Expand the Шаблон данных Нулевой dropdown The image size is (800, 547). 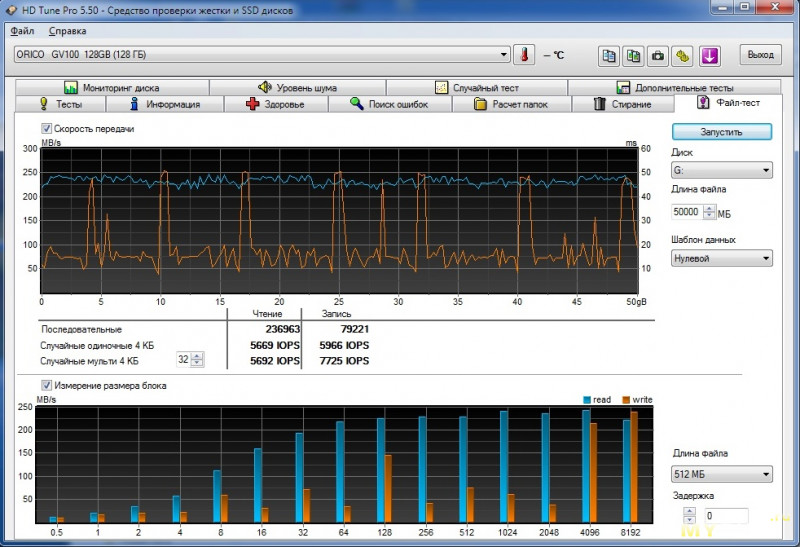tap(722, 258)
